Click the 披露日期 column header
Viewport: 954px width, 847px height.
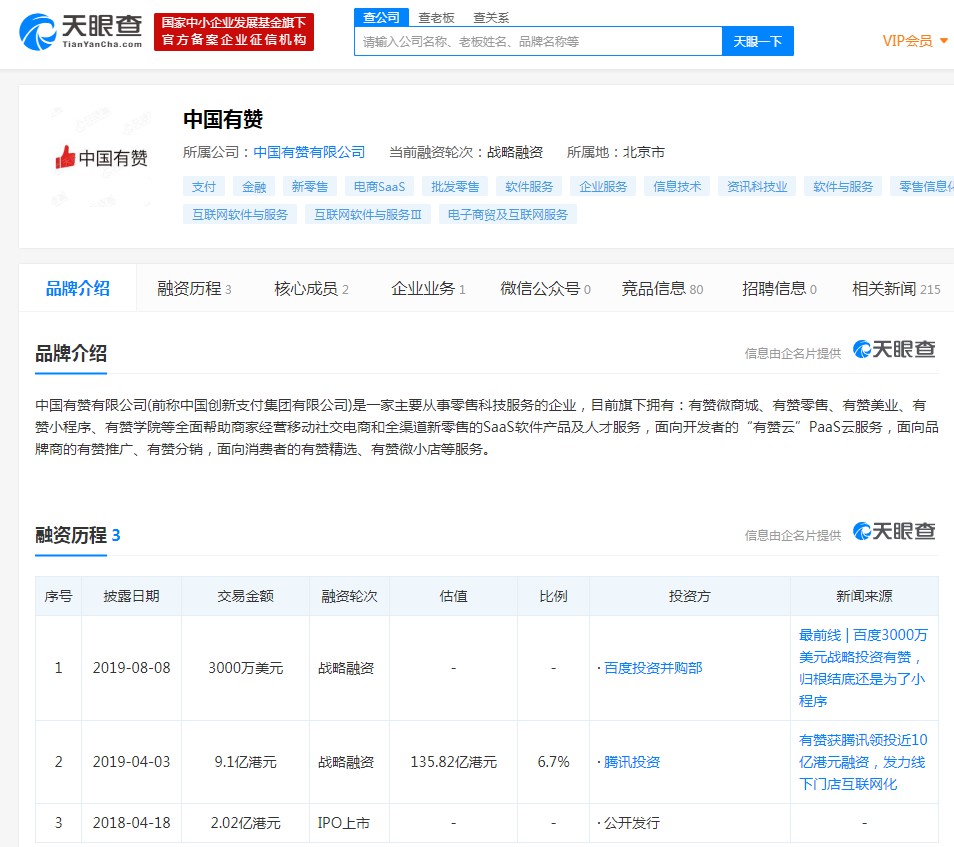131,596
